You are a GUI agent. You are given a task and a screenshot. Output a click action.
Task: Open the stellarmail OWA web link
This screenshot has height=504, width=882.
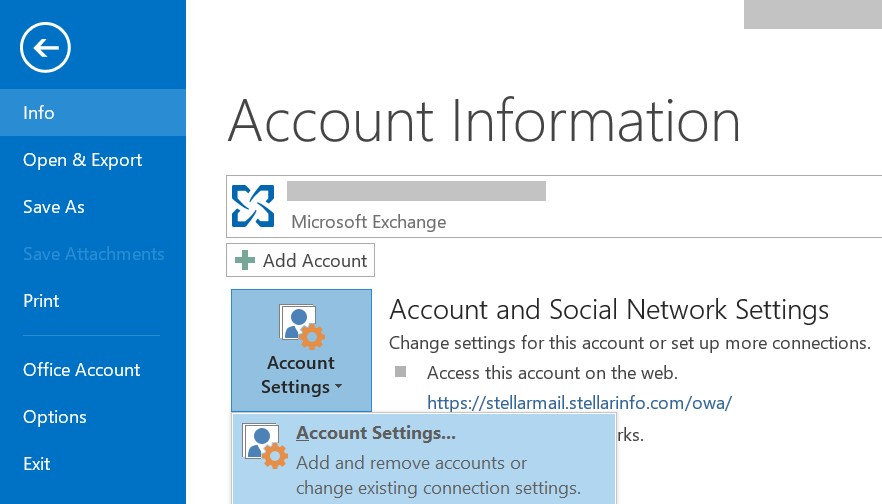[579, 403]
